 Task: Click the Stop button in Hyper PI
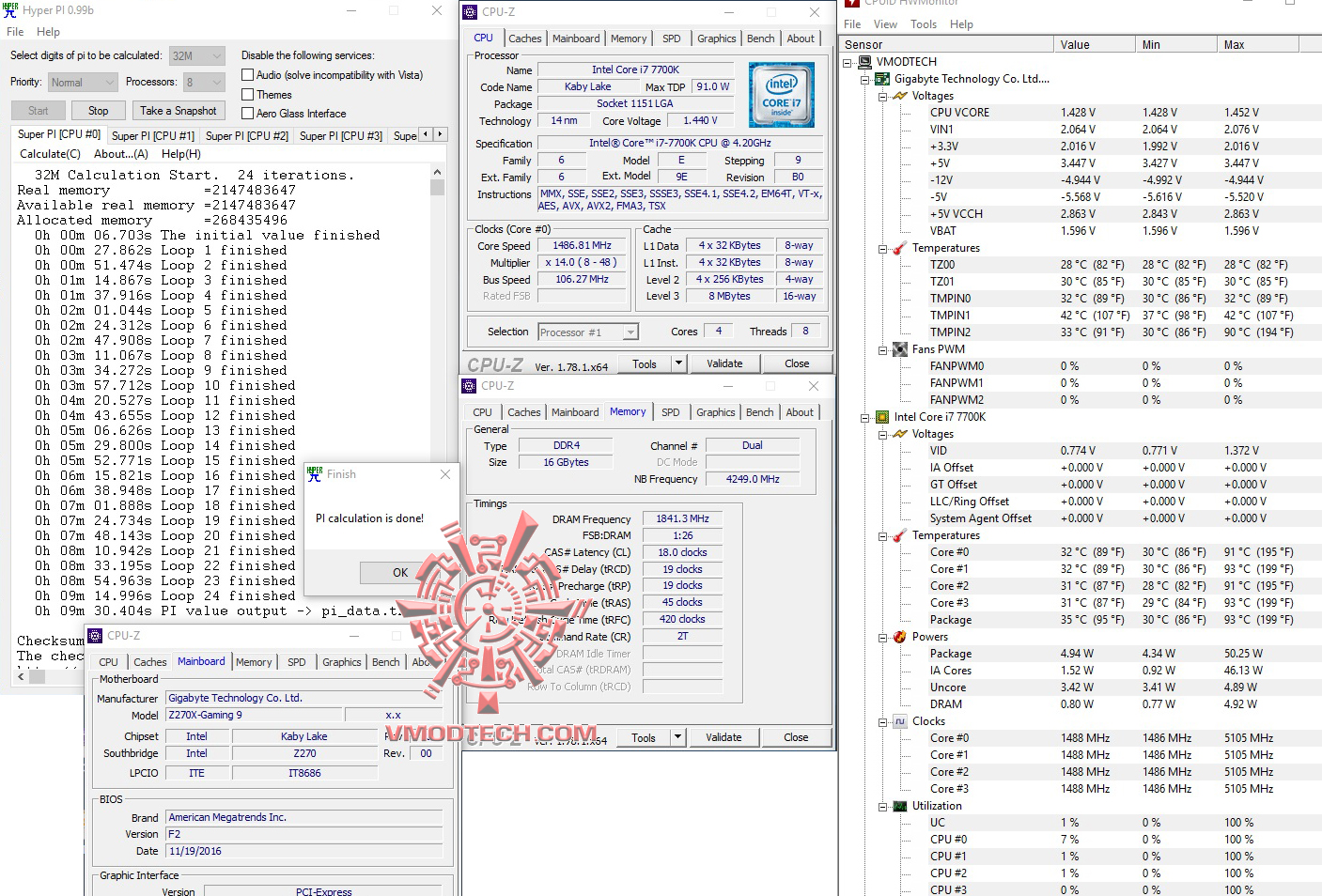(99, 111)
